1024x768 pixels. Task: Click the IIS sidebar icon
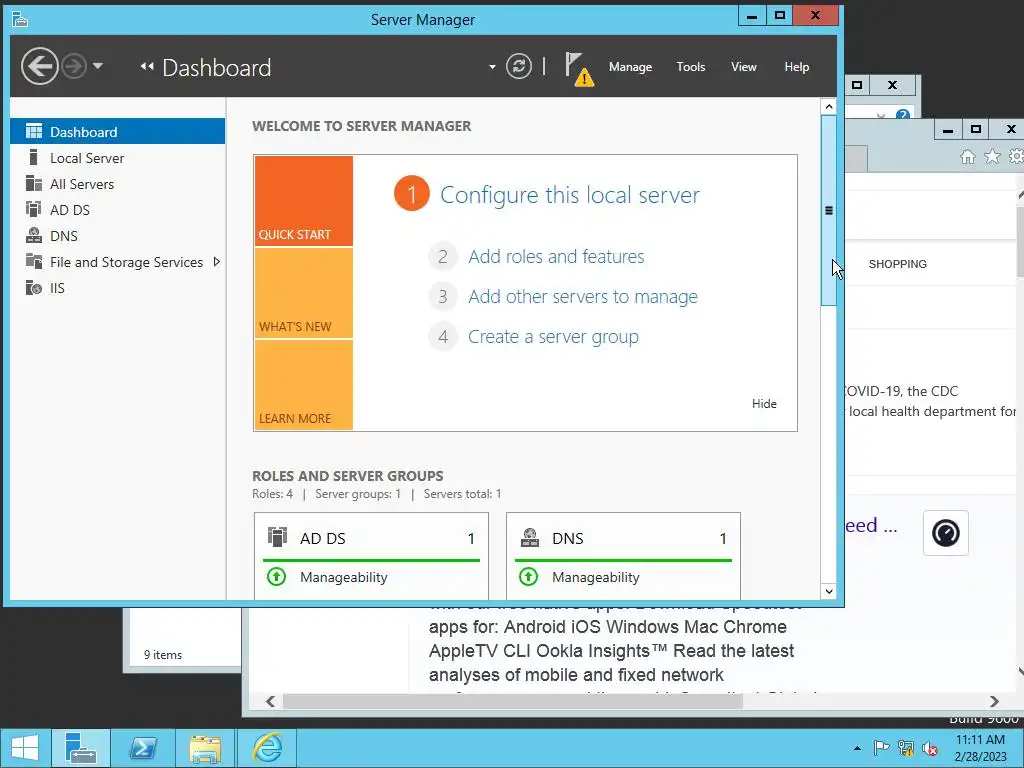33,287
